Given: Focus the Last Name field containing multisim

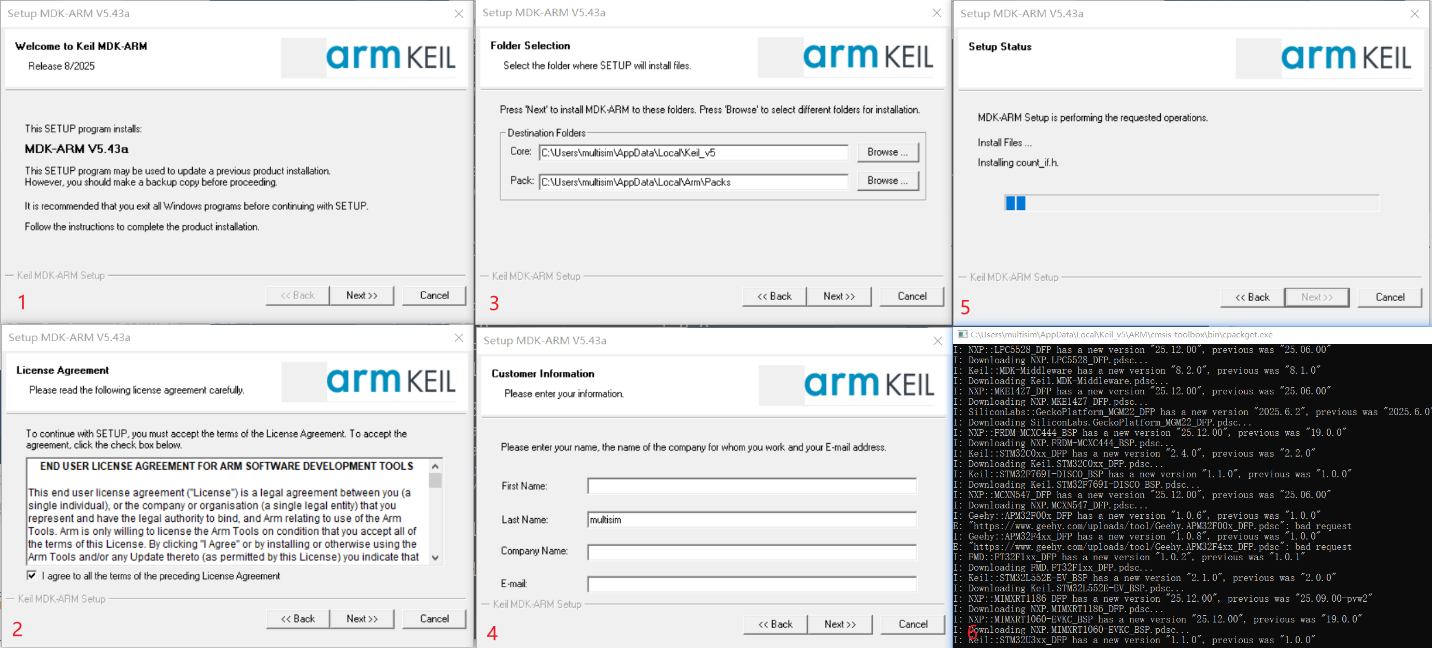Looking at the screenshot, I should (x=752, y=519).
